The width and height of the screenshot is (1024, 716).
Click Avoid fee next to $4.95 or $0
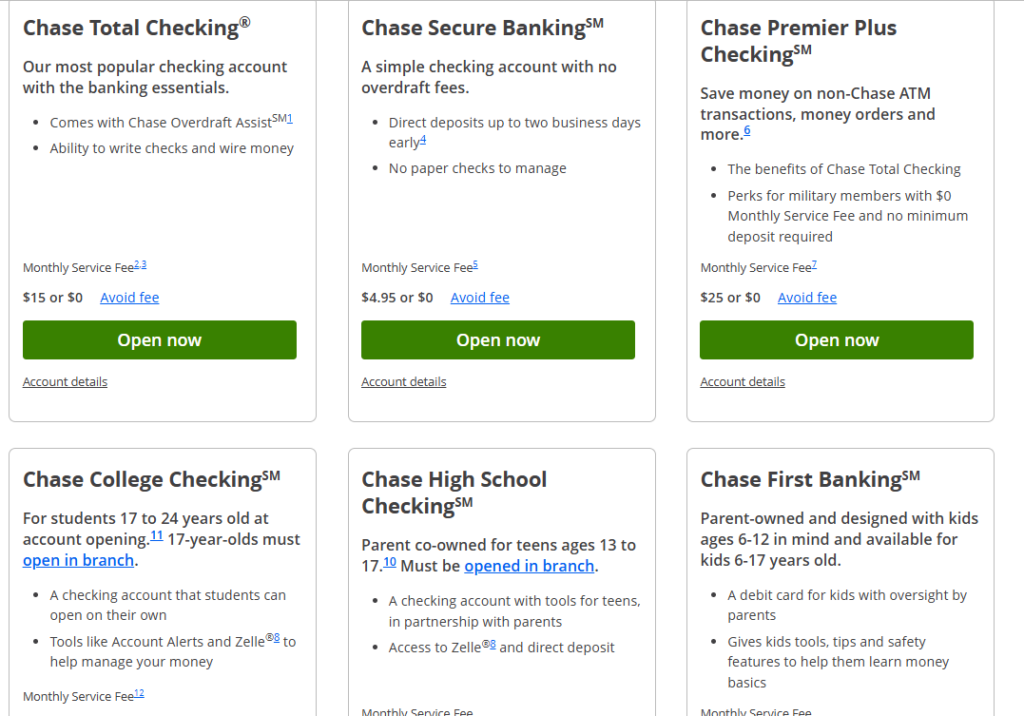click(x=480, y=298)
